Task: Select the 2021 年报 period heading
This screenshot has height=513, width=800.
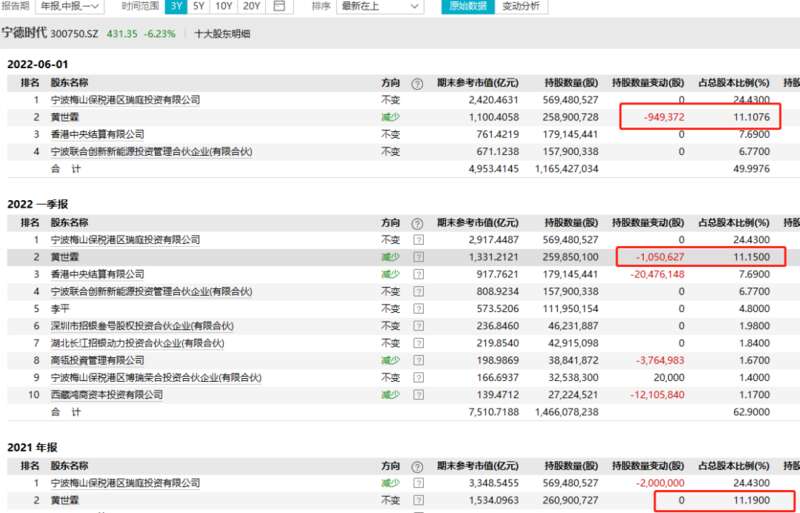Action: (x=32, y=448)
